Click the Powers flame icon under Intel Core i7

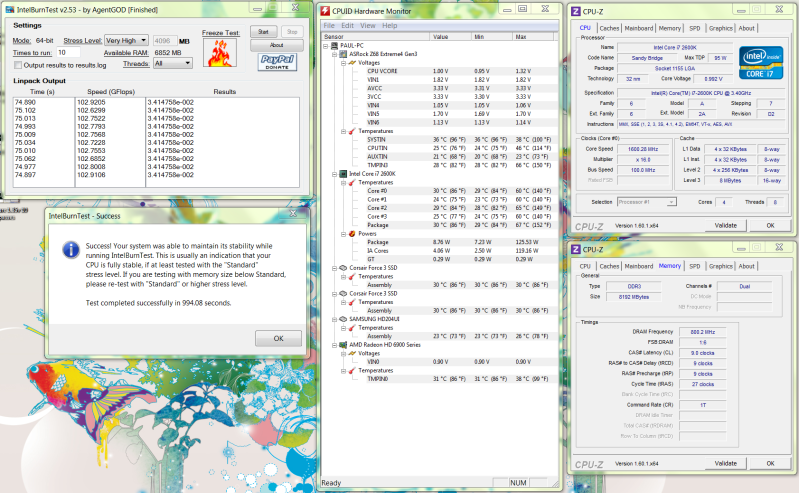[x=352, y=234]
